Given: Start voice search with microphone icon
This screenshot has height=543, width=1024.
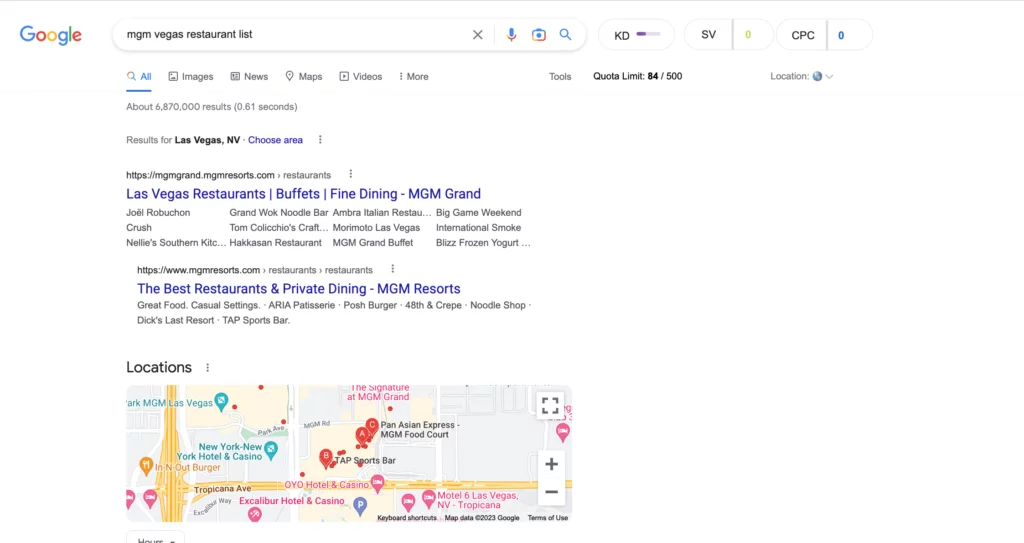Looking at the screenshot, I should click(511, 35).
